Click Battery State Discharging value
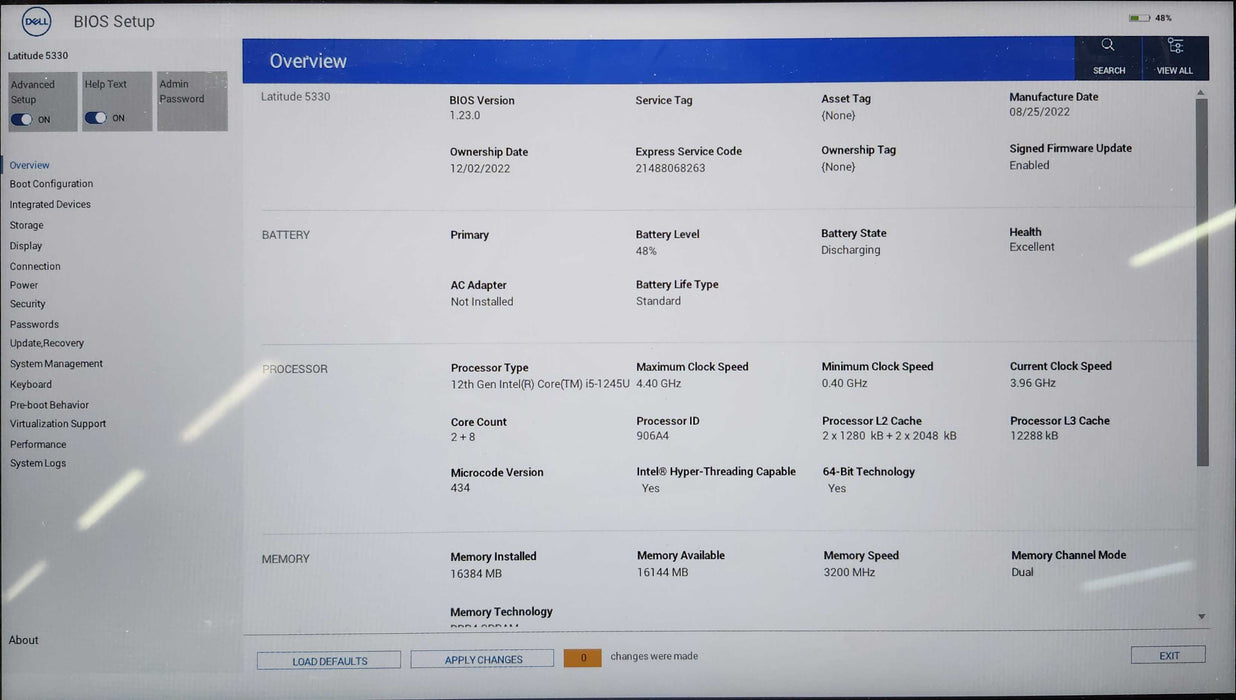This screenshot has height=700, width=1236. point(851,250)
